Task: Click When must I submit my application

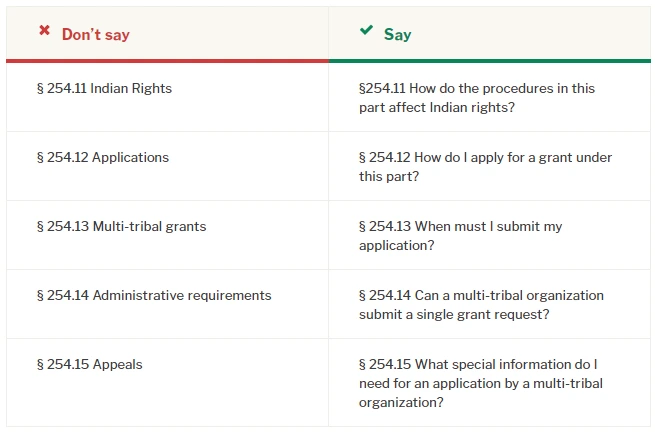Action: click(460, 236)
